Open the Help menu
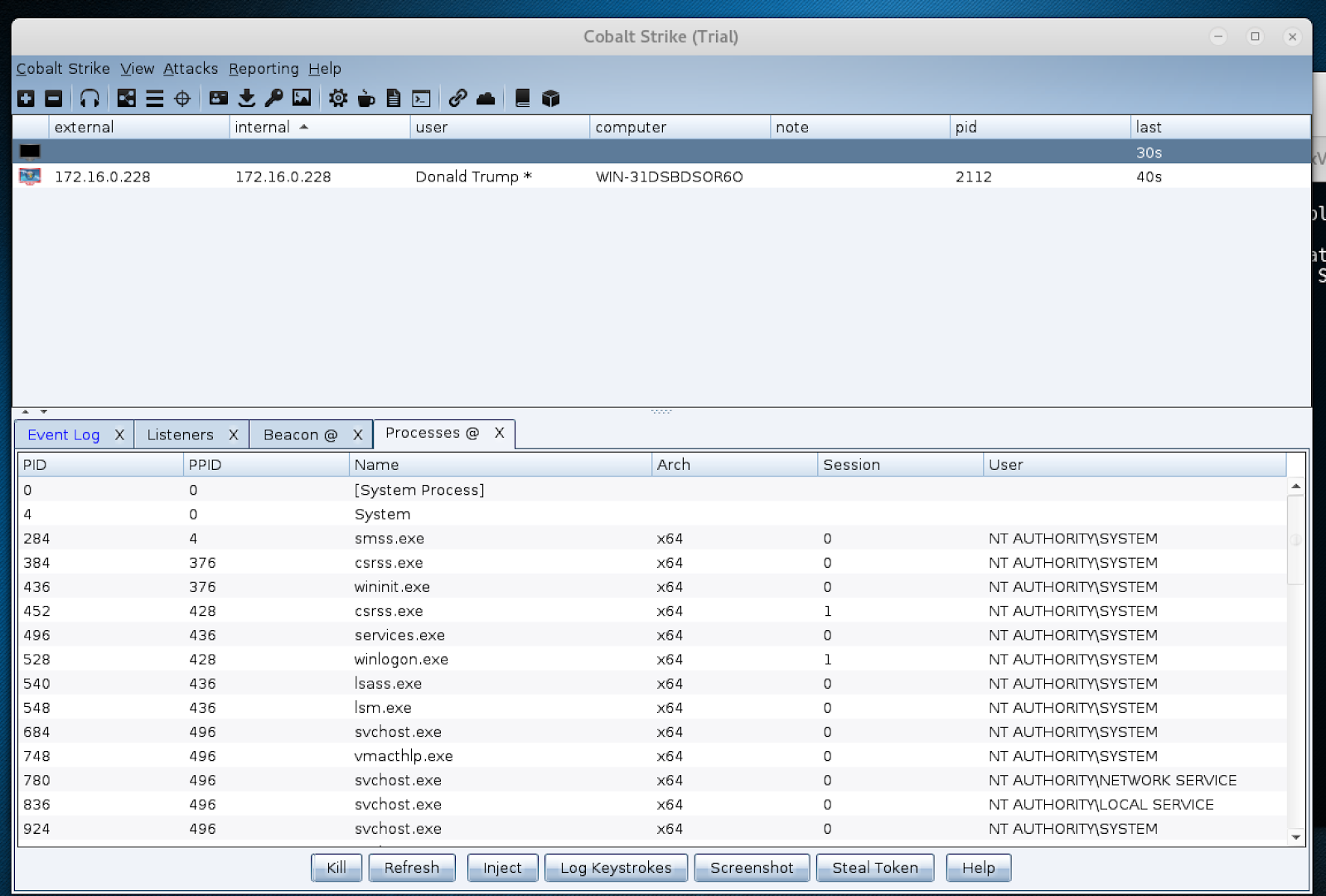 pos(325,69)
